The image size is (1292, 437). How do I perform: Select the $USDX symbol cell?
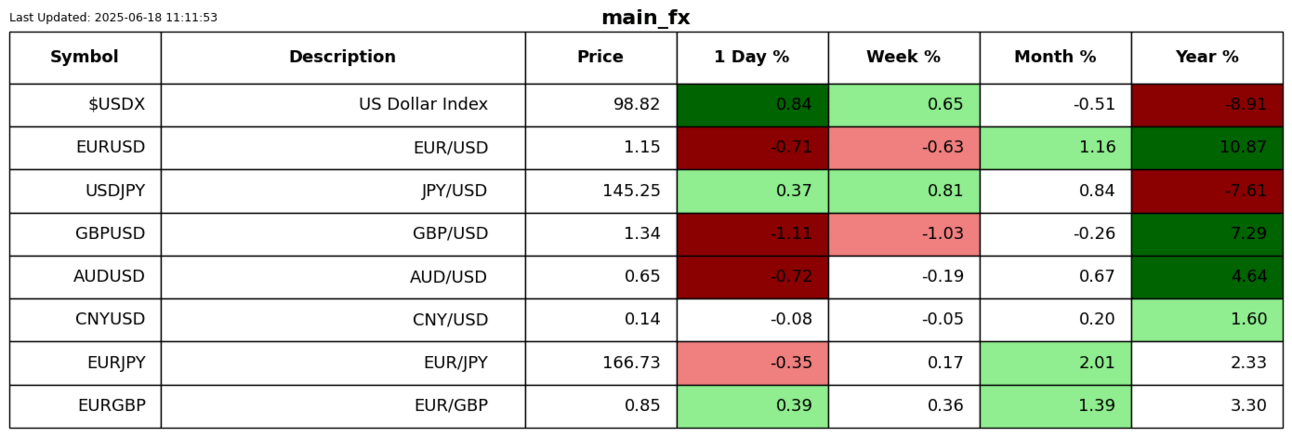pyautogui.click(x=85, y=105)
